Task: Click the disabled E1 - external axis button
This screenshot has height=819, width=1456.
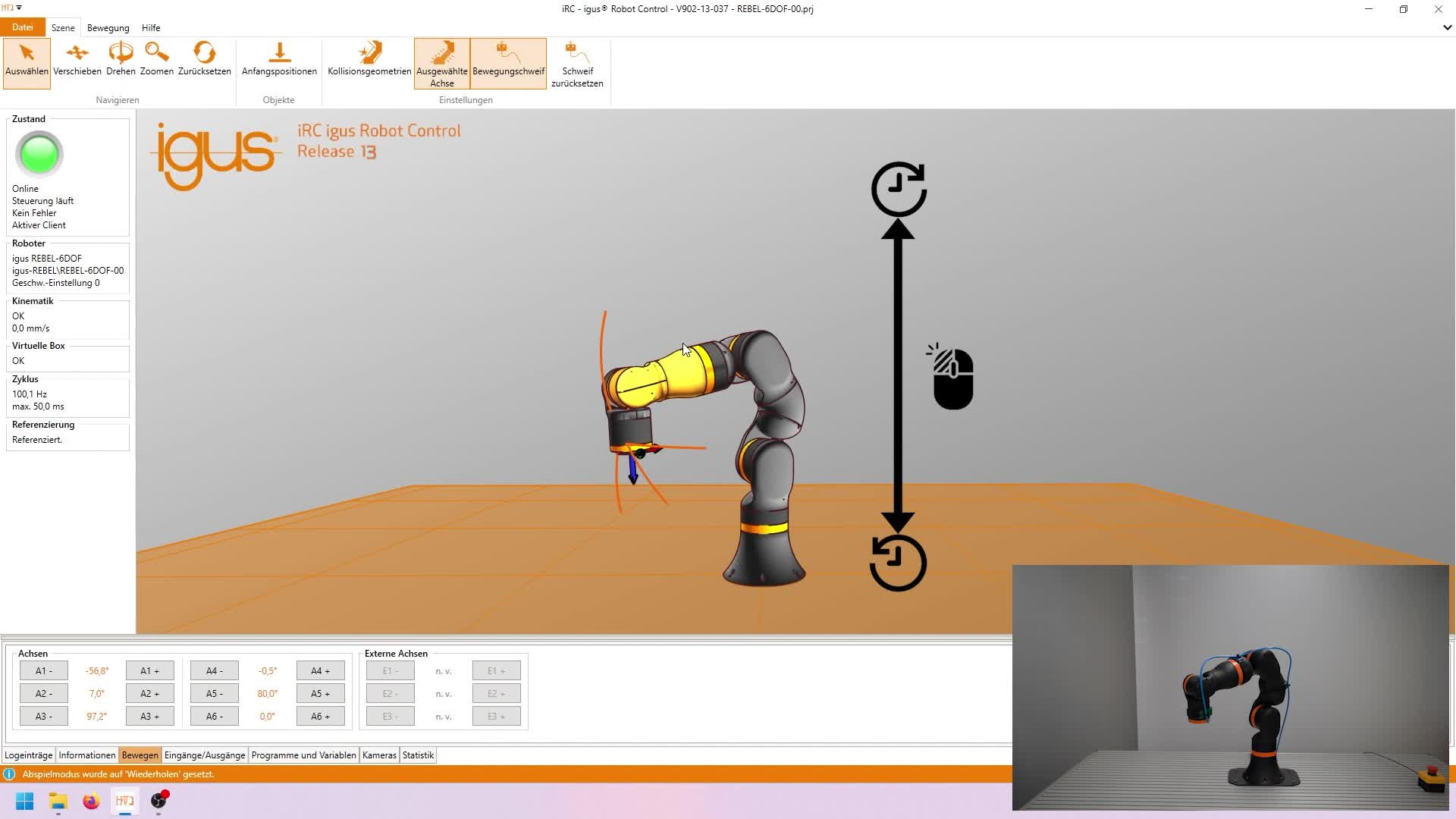Action: tap(391, 671)
